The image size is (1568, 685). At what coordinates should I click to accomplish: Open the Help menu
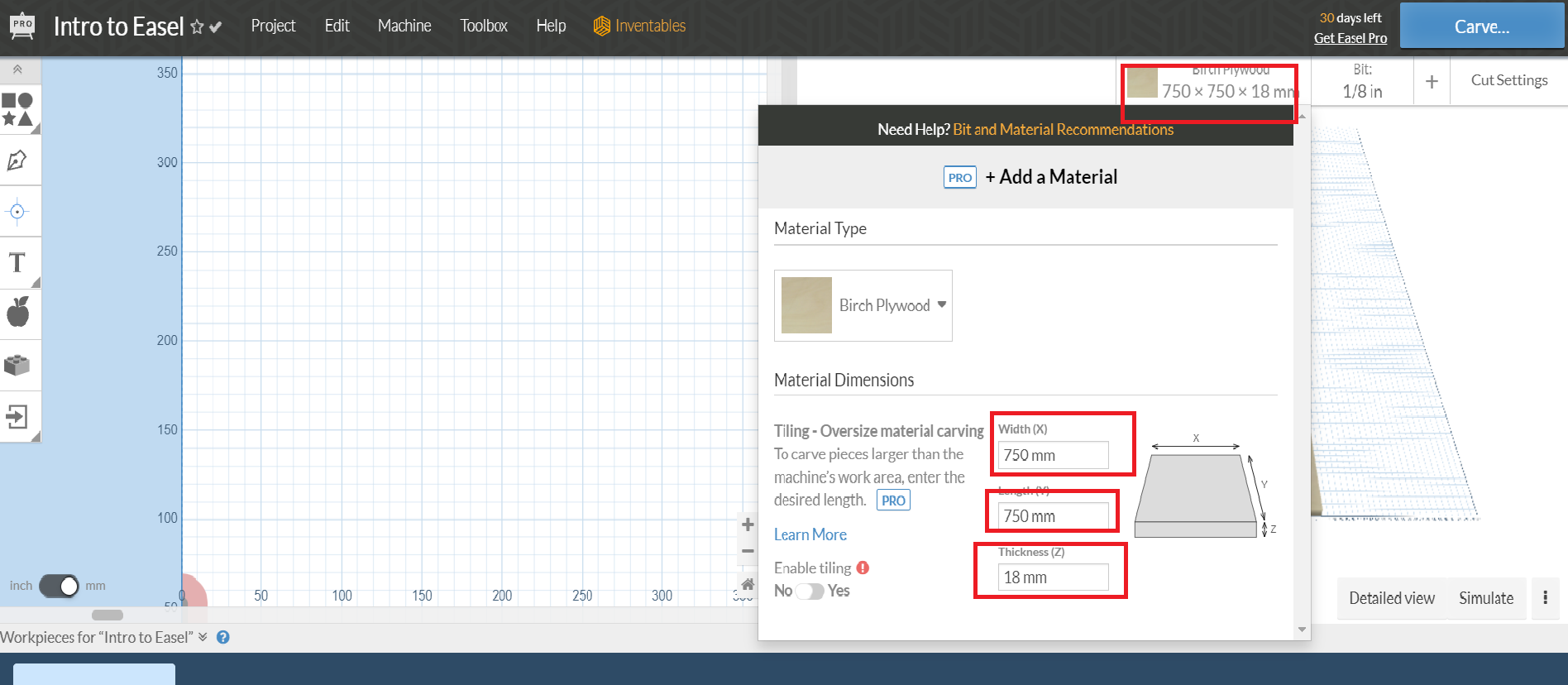point(551,26)
